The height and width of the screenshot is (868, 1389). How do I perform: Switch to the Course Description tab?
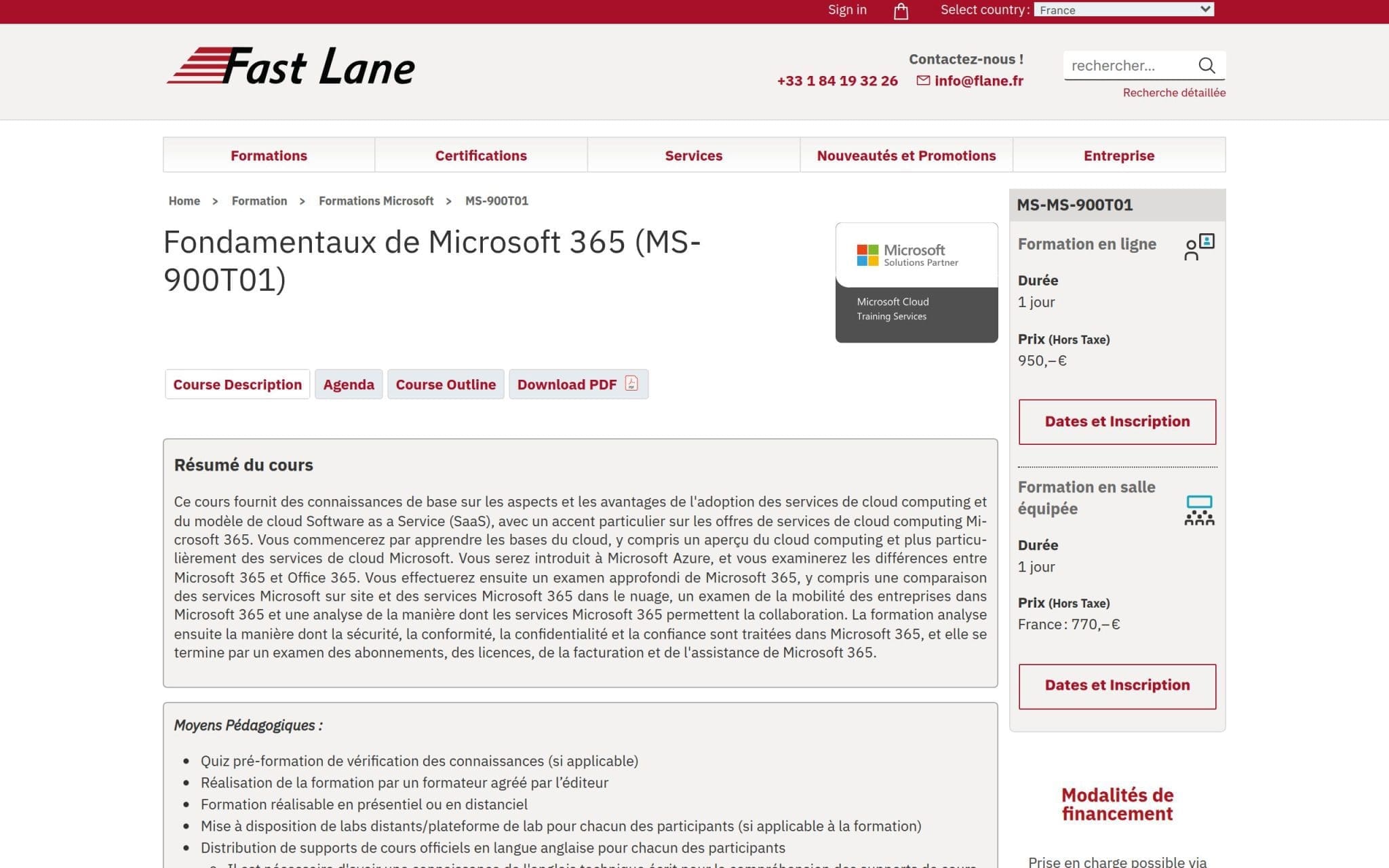tap(237, 384)
